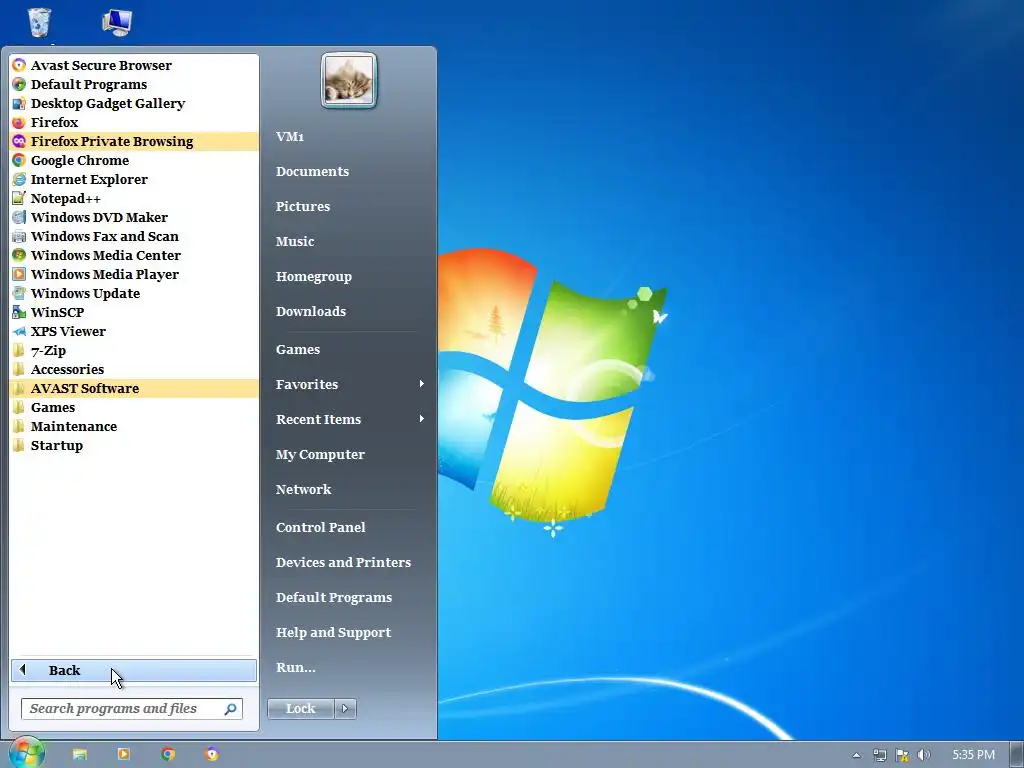Open Help and Support
The height and width of the screenshot is (768, 1024).
pyautogui.click(x=333, y=632)
